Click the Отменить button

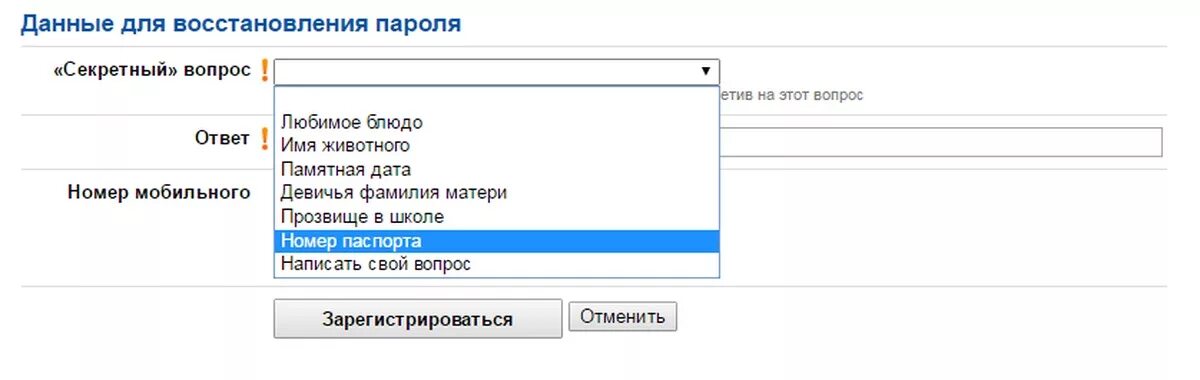[623, 317]
